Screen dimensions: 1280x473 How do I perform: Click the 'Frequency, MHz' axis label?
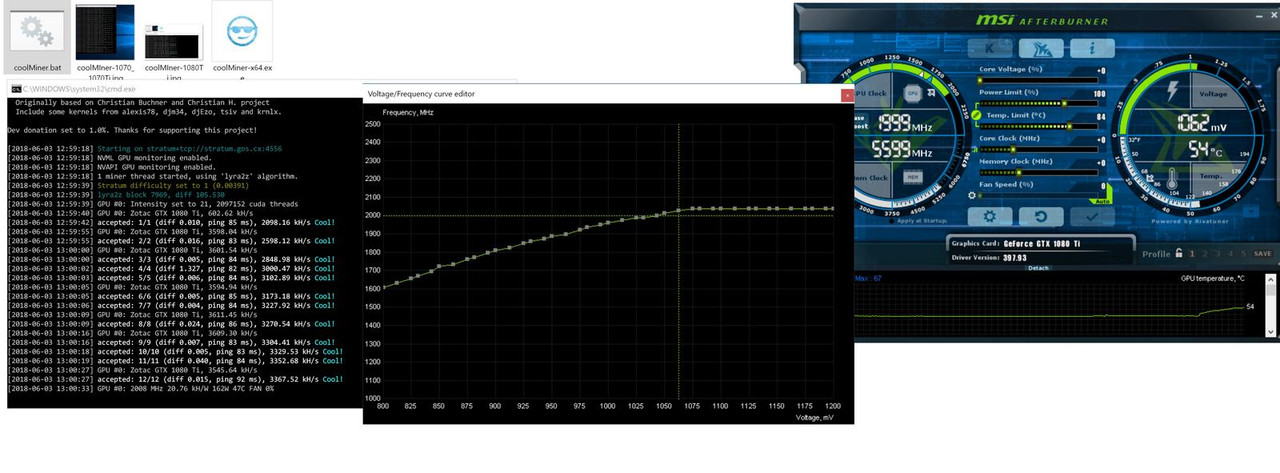(x=408, y=112)
